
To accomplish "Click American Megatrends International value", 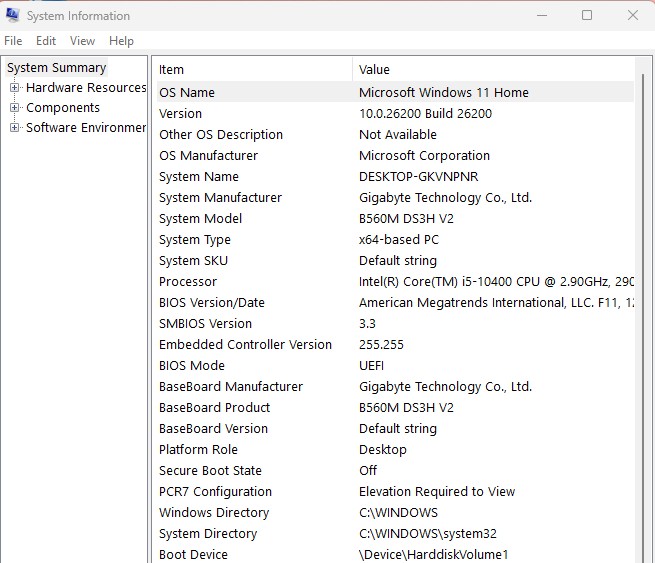I will click(496, 302).
